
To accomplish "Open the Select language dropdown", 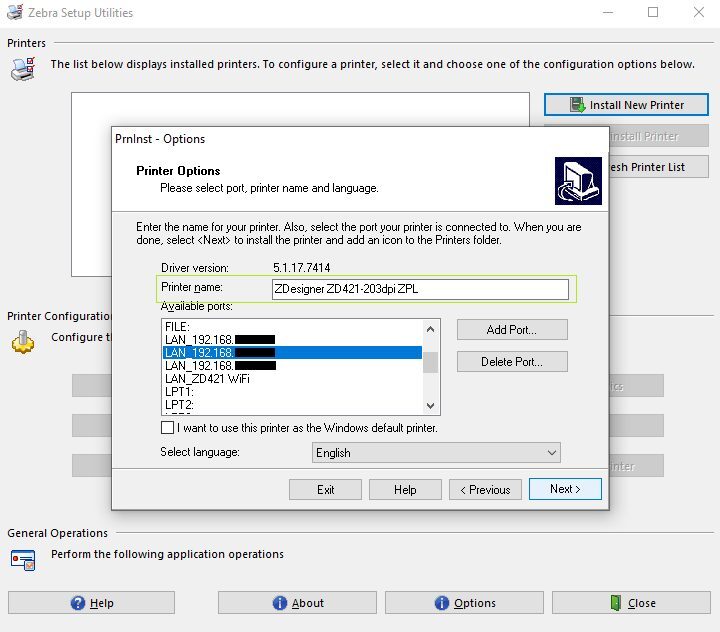I will tap(436, 452).
